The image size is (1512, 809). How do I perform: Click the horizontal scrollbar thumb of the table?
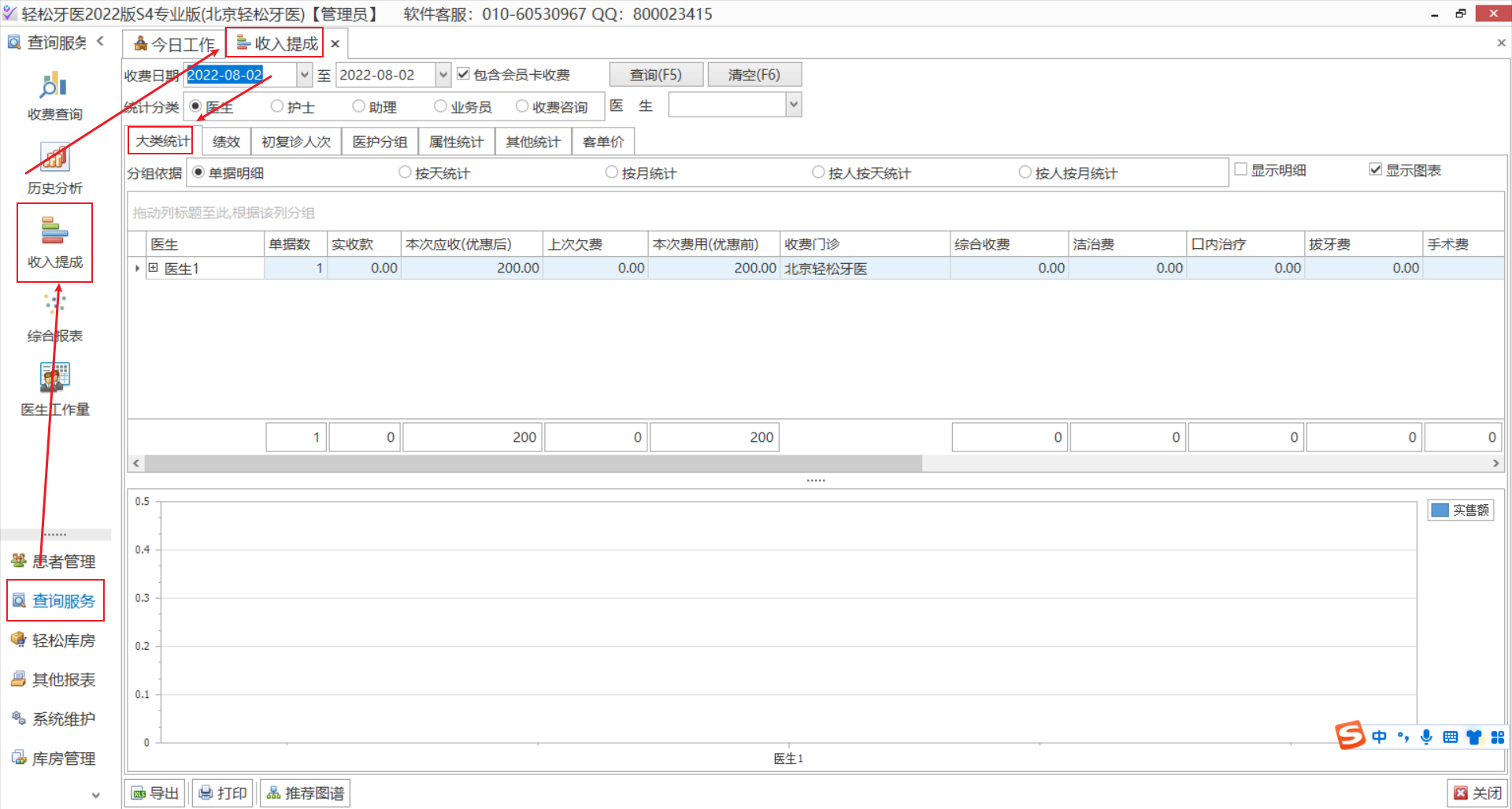[532, 463]
